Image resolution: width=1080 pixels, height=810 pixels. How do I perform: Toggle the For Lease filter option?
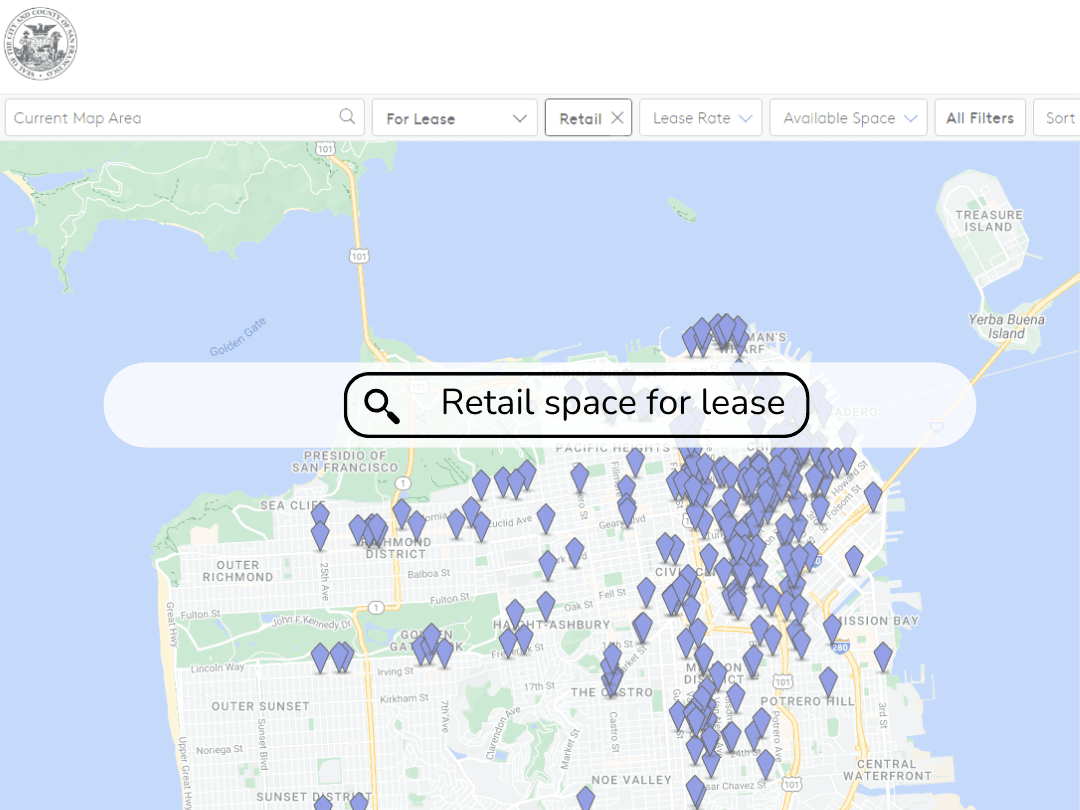coord(455,117)
